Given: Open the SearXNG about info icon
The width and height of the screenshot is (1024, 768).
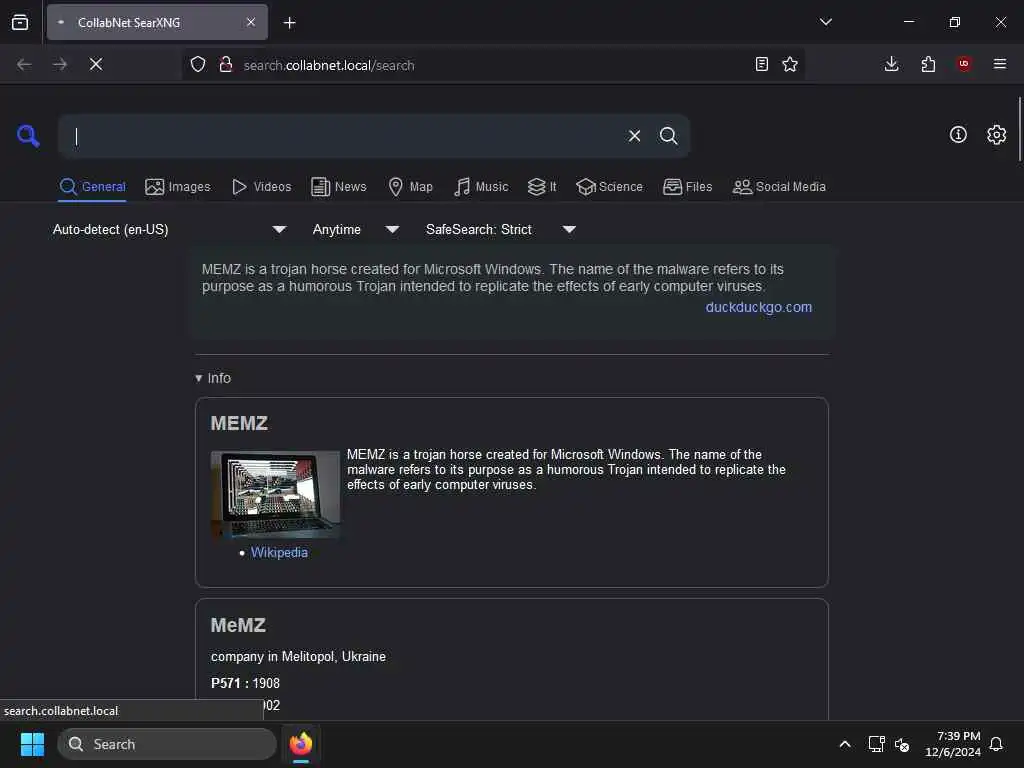Looking at the screenshot, I should click(x=958, y=135).
